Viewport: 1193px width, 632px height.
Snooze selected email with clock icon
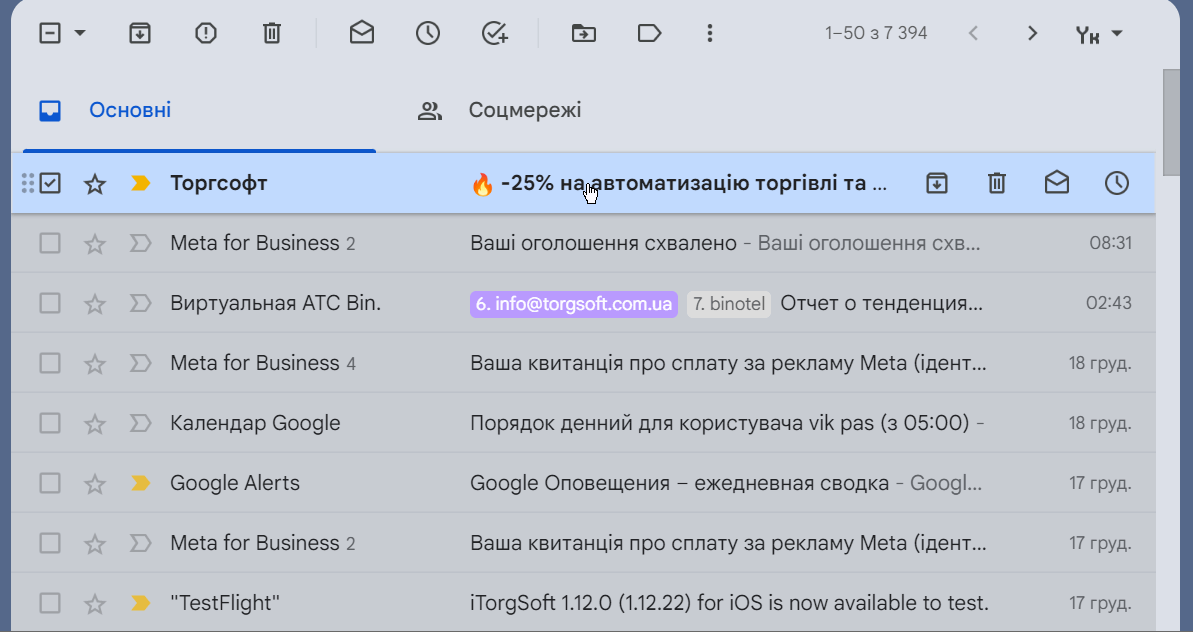tap(427, 33)
